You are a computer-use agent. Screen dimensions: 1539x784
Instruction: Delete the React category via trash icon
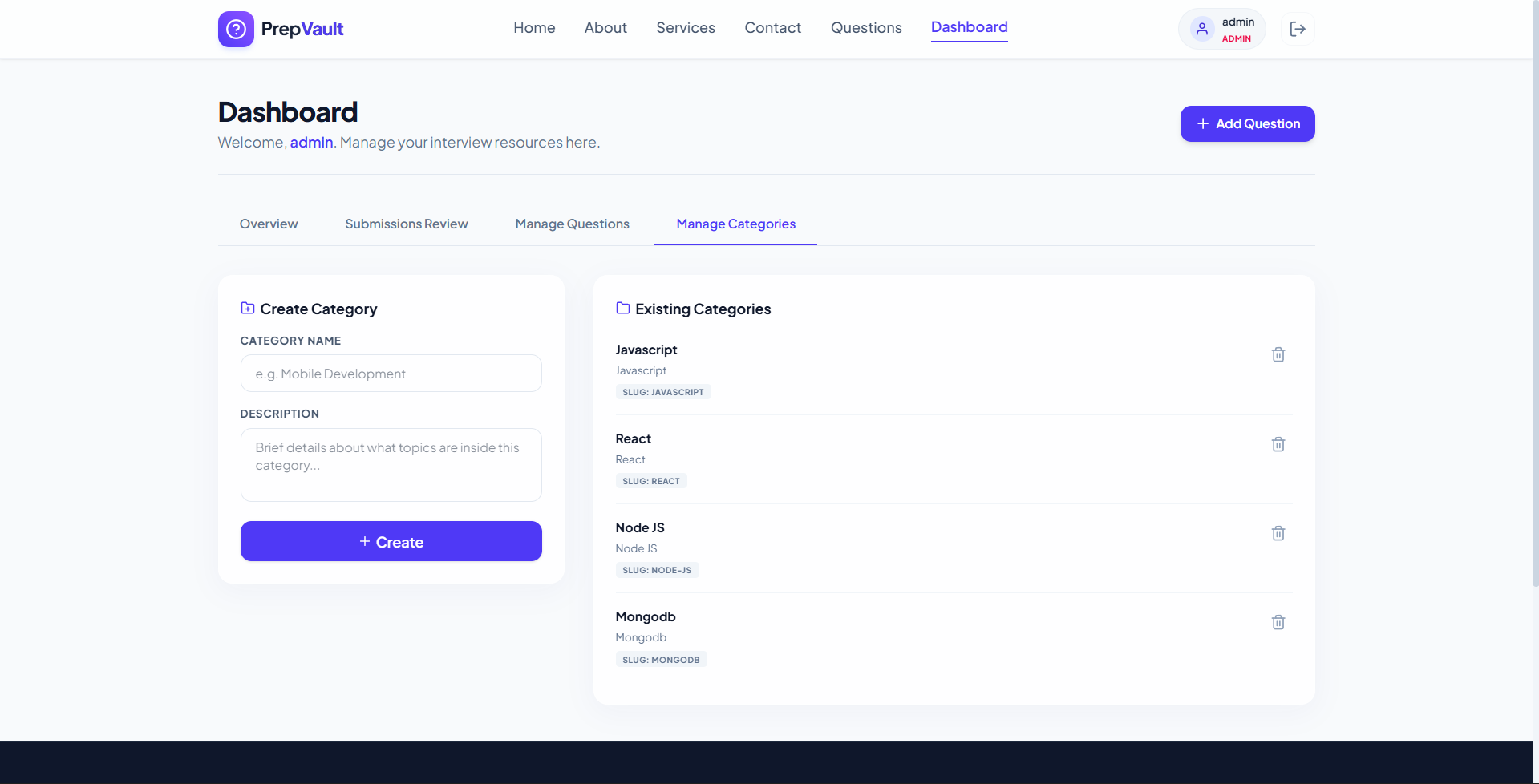click(x=1278, y=444)
